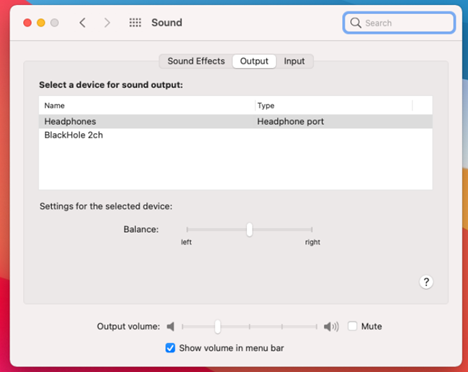The width and height of the screenshot is (468, 372).
Task: Click the Balance slider thumb
Action: pyautogui.click(x=249, y=230)
